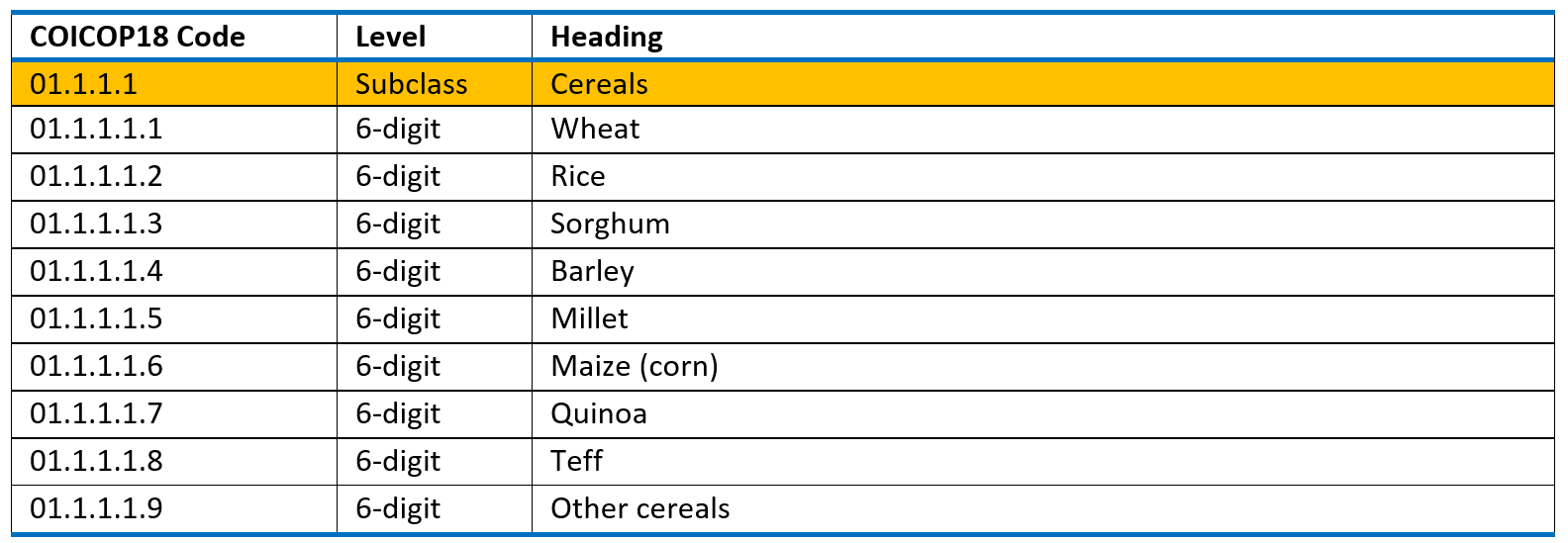Select the Subclass level cell

[435, 83]
